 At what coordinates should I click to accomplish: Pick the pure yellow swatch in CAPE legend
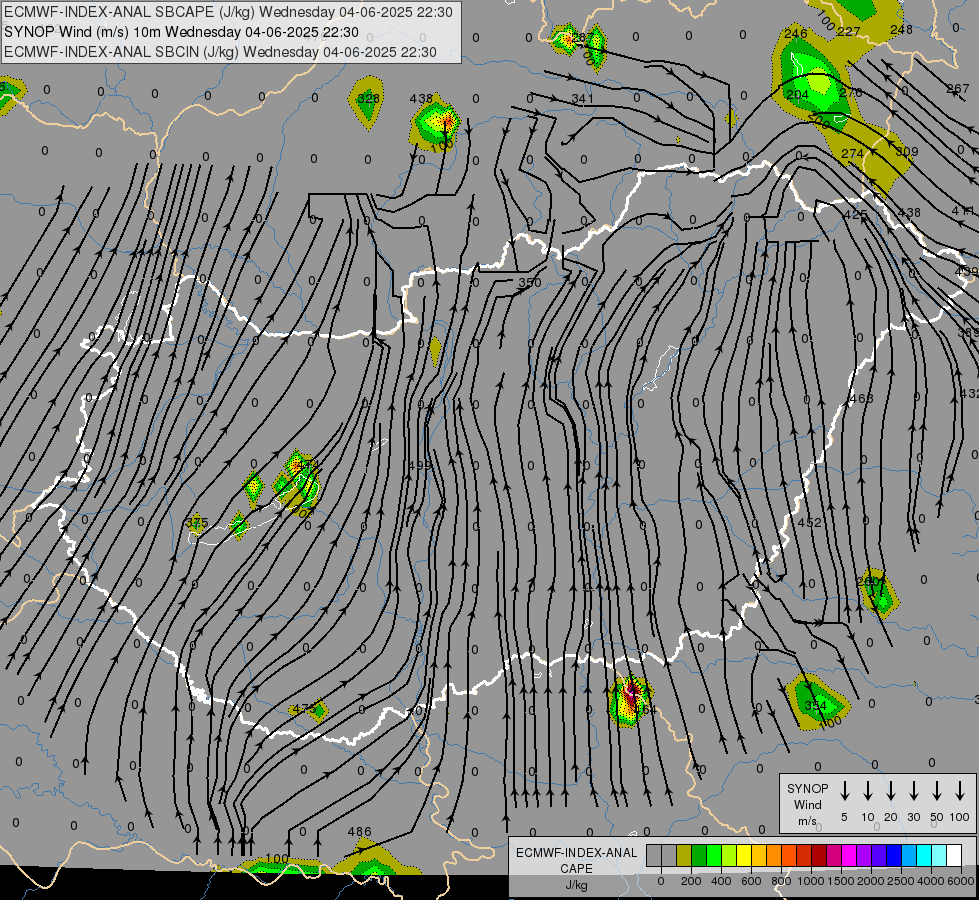[744, 856]
